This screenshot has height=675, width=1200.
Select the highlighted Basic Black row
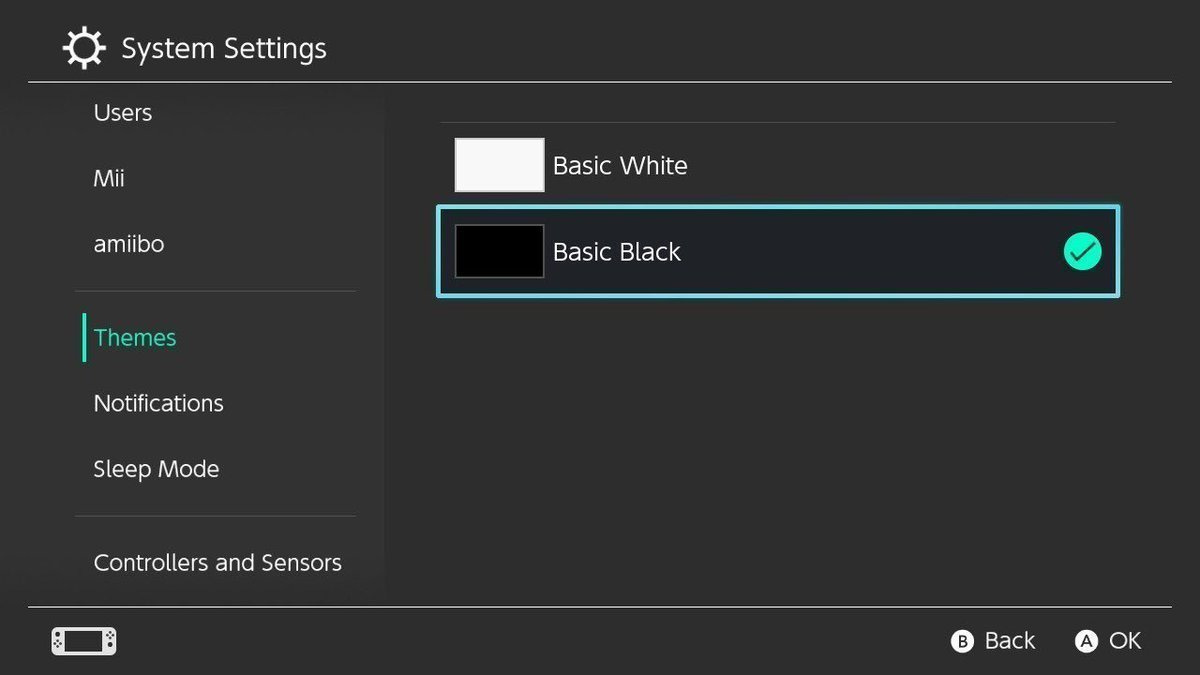coord(778,251)
